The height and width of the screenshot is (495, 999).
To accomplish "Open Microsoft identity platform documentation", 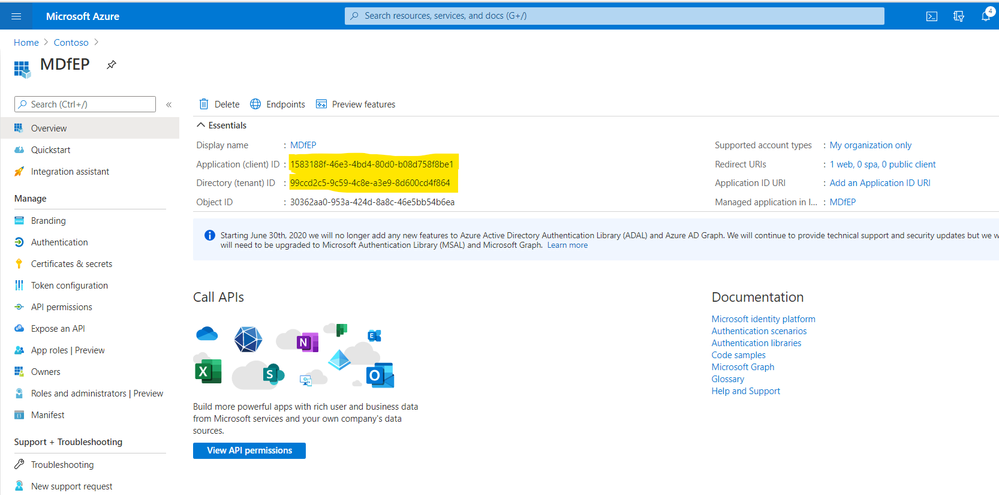I will point(763,319).
